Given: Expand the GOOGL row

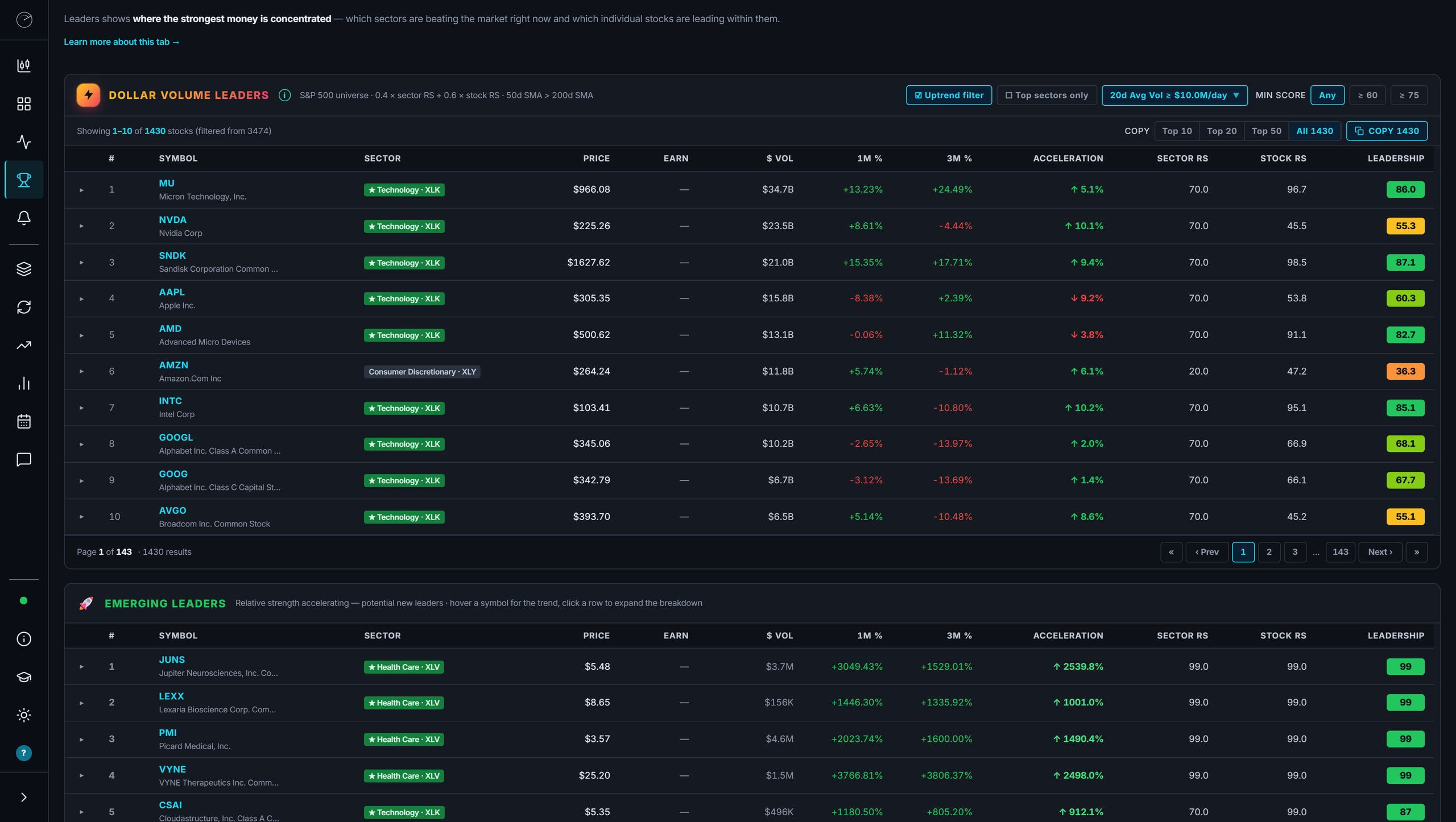Looking at the screenshot, I should 81,445.
